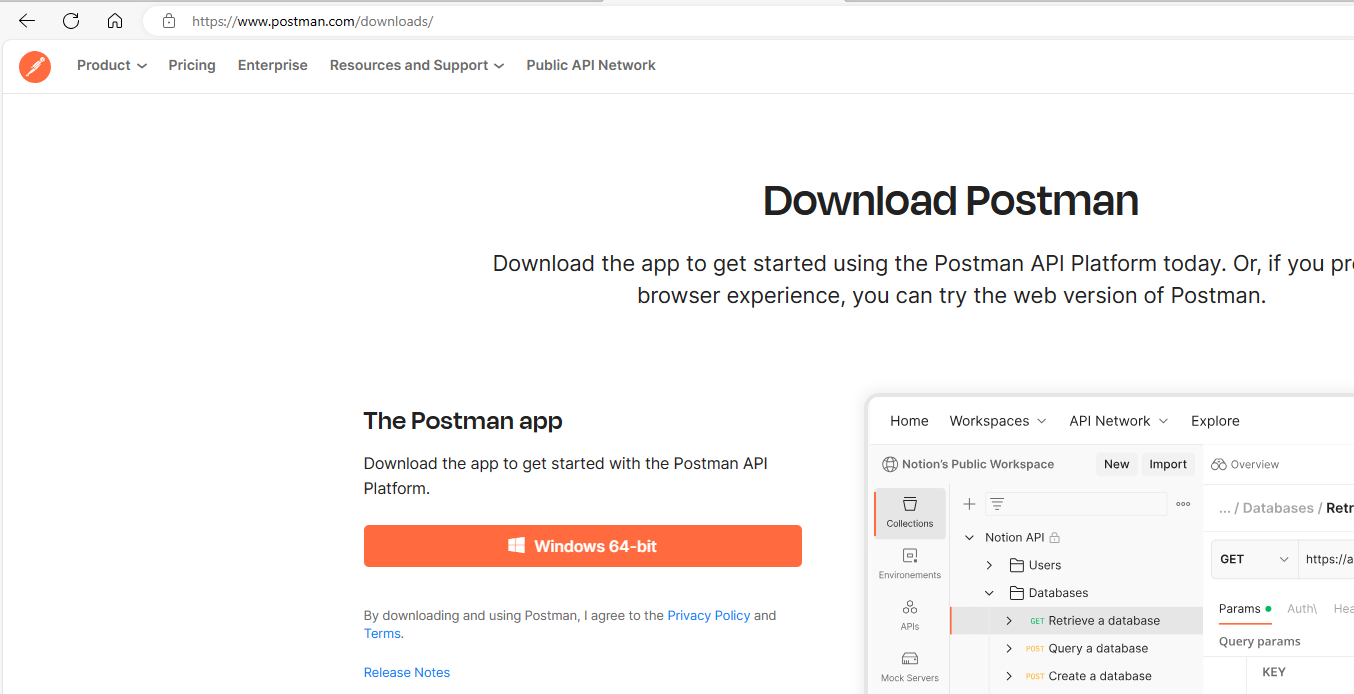Expand the Create a database chevron
Viewport: 1354px width, 694px height.
click(1009, 676)
